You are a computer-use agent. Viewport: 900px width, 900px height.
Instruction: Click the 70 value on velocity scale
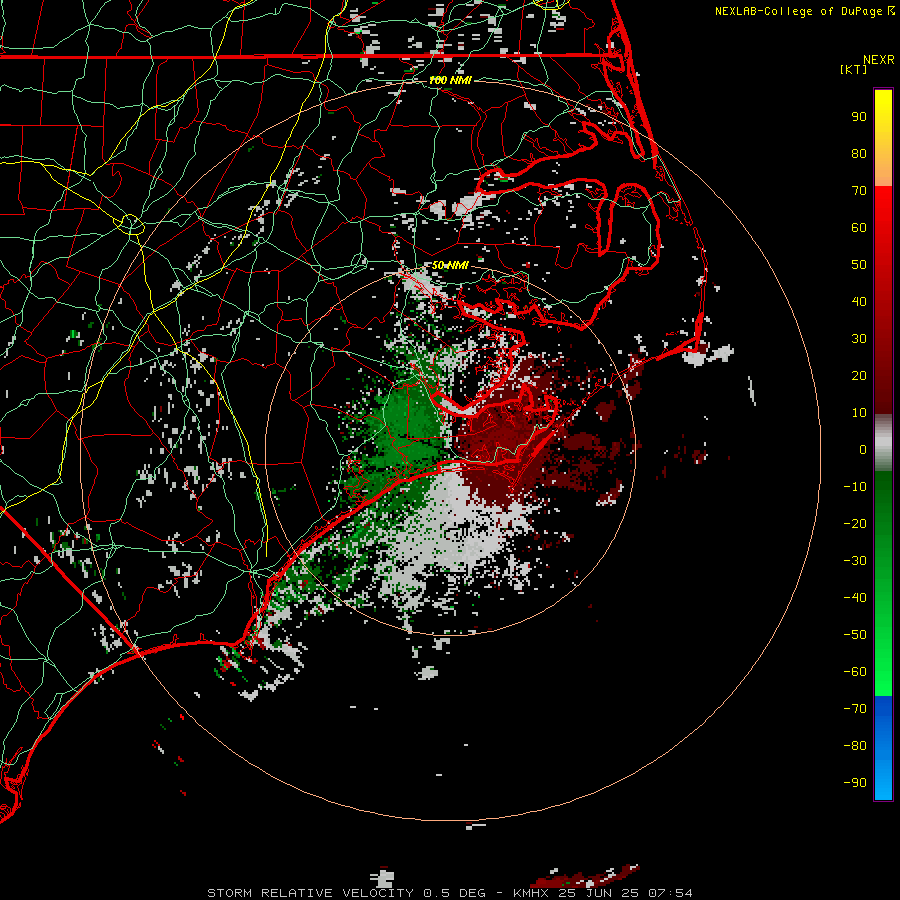coord(859,191)
